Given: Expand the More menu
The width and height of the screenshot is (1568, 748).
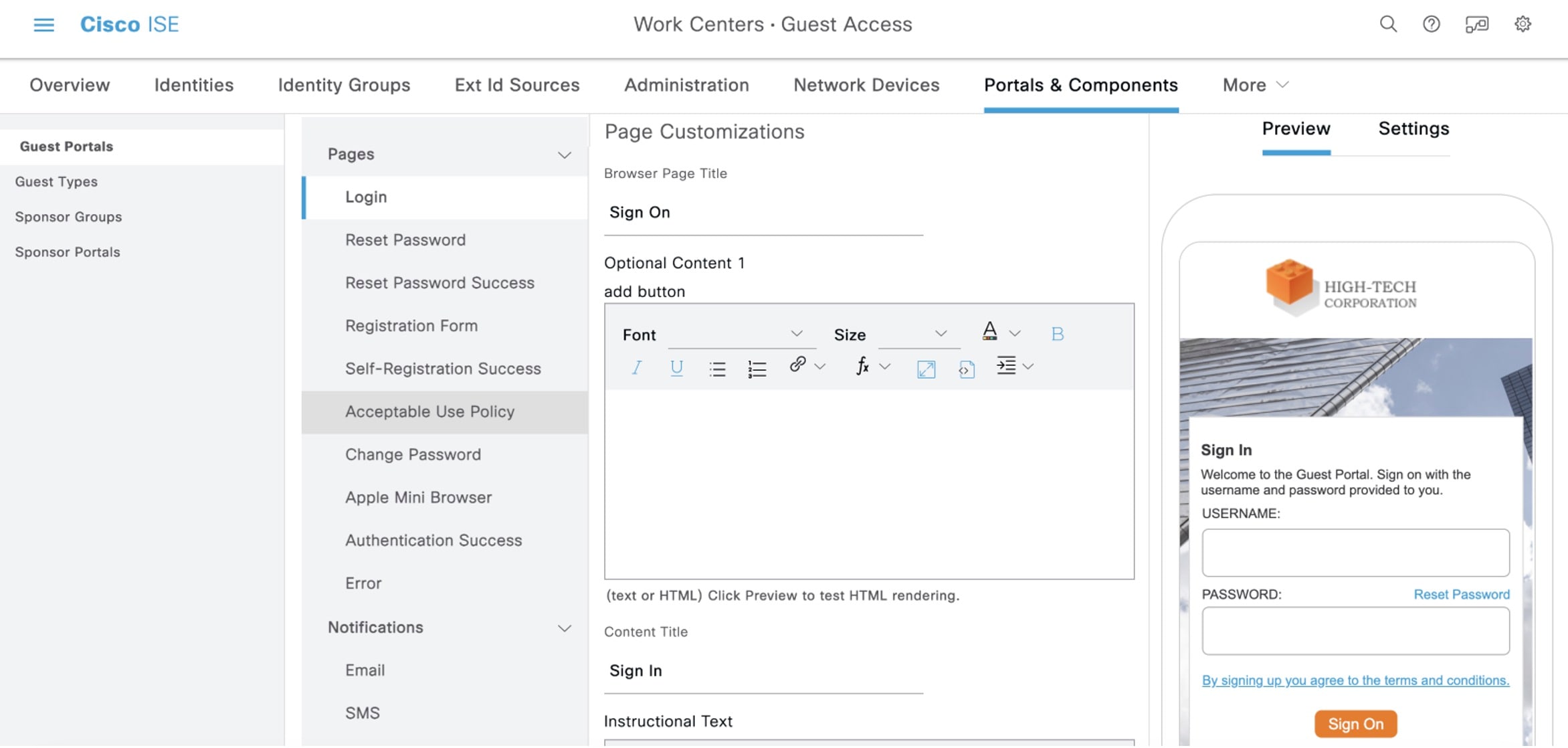Looking at the screenshot, I should click(x=1254, y=85).
